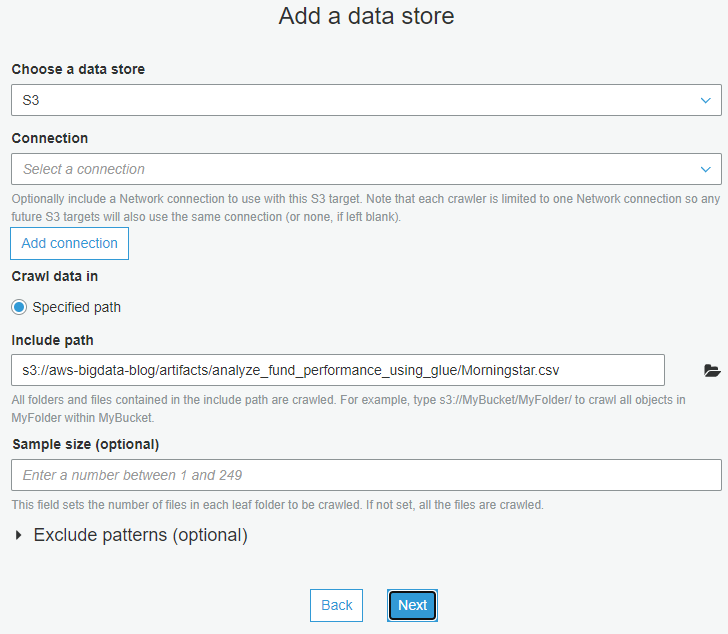Go to the Next step
The image size is (728, 634).
tap(412, 605)
